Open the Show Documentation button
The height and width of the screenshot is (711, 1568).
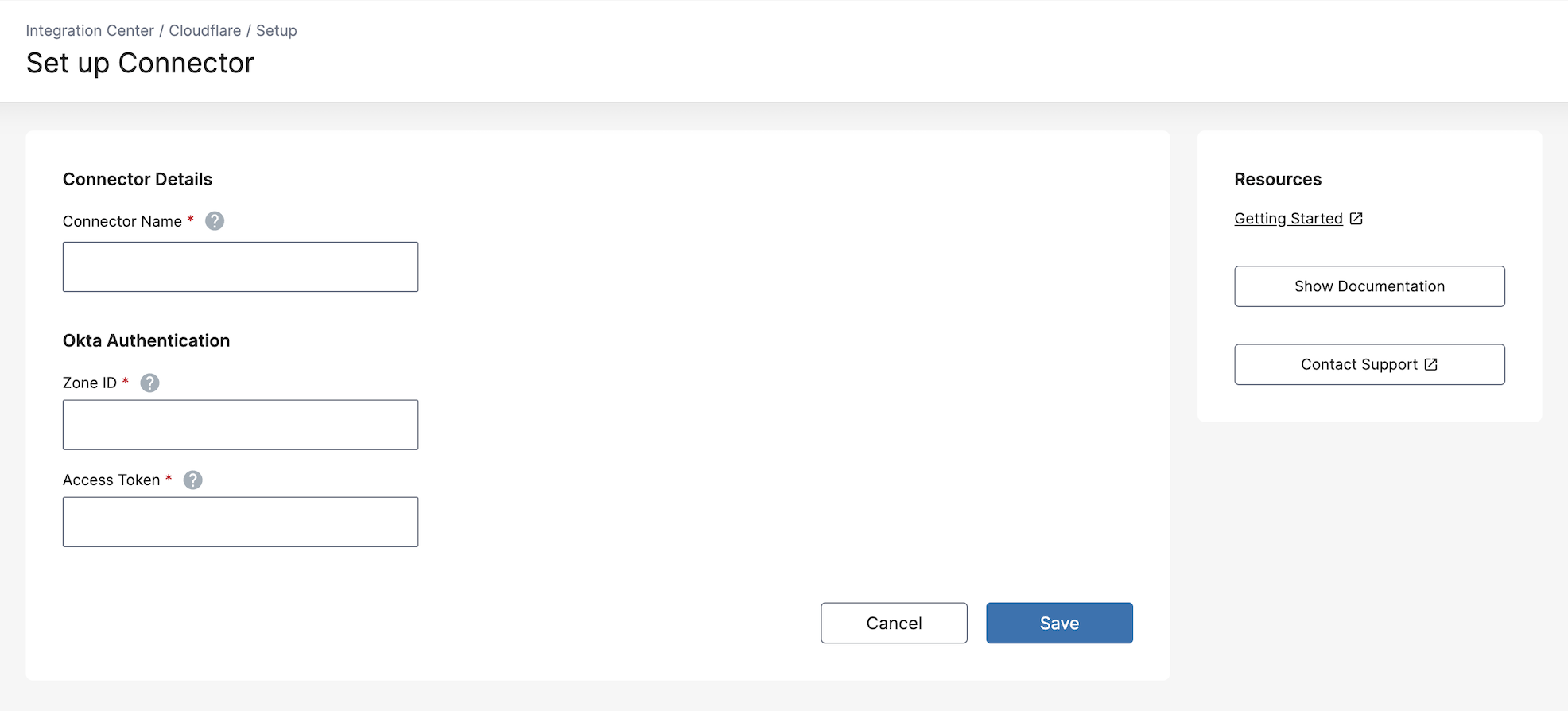click(1369, 286)
